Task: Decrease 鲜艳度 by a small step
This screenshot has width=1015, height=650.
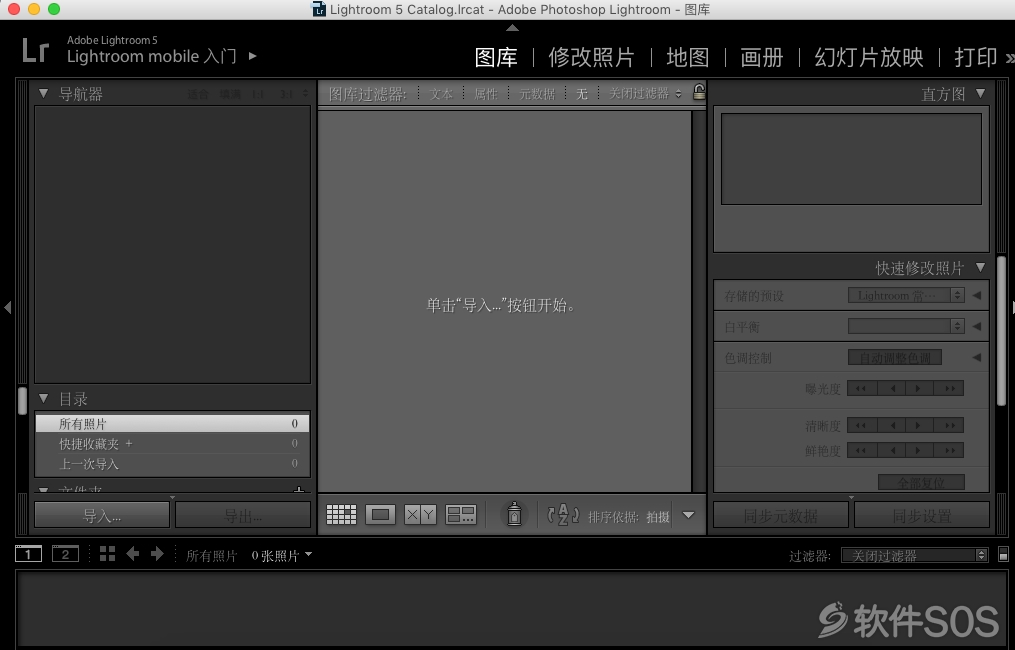Action: point(891,450)
